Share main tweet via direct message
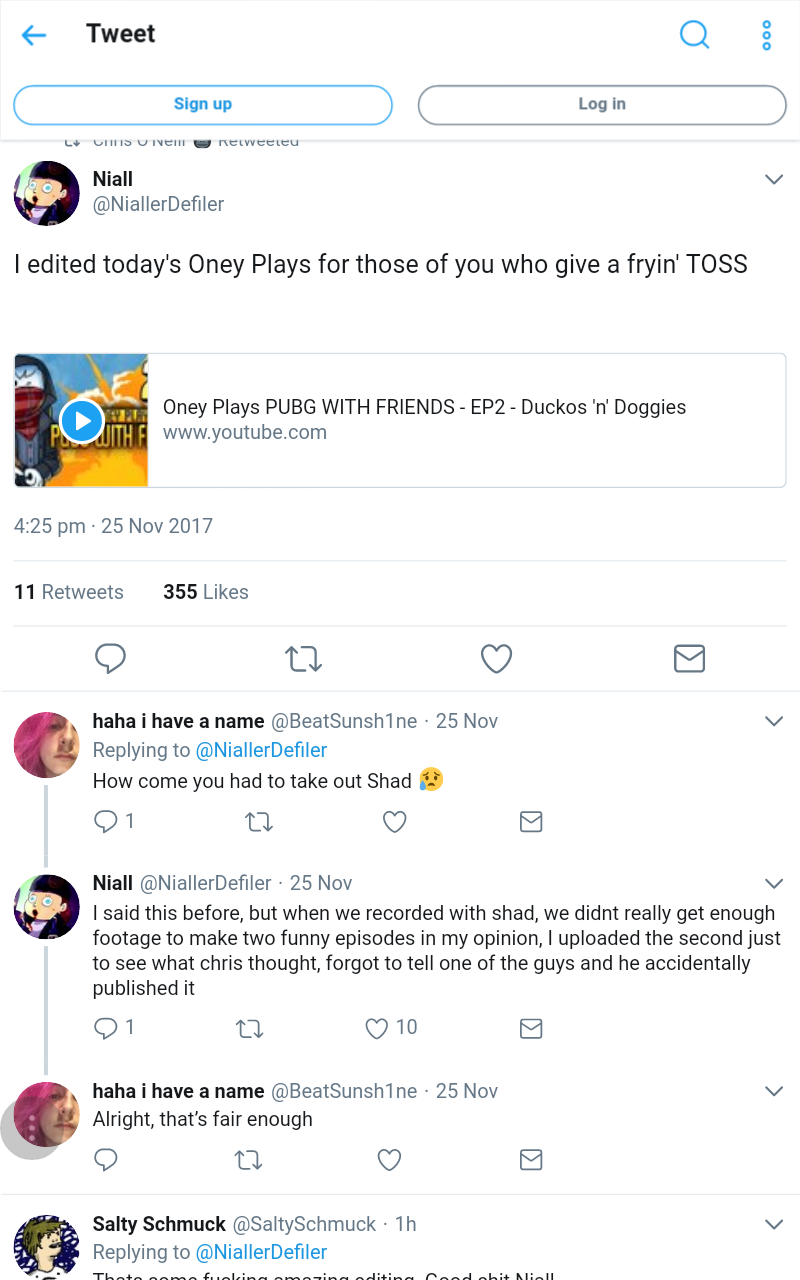This screenshot has height=1280, width=800. [x=689, y=658]
